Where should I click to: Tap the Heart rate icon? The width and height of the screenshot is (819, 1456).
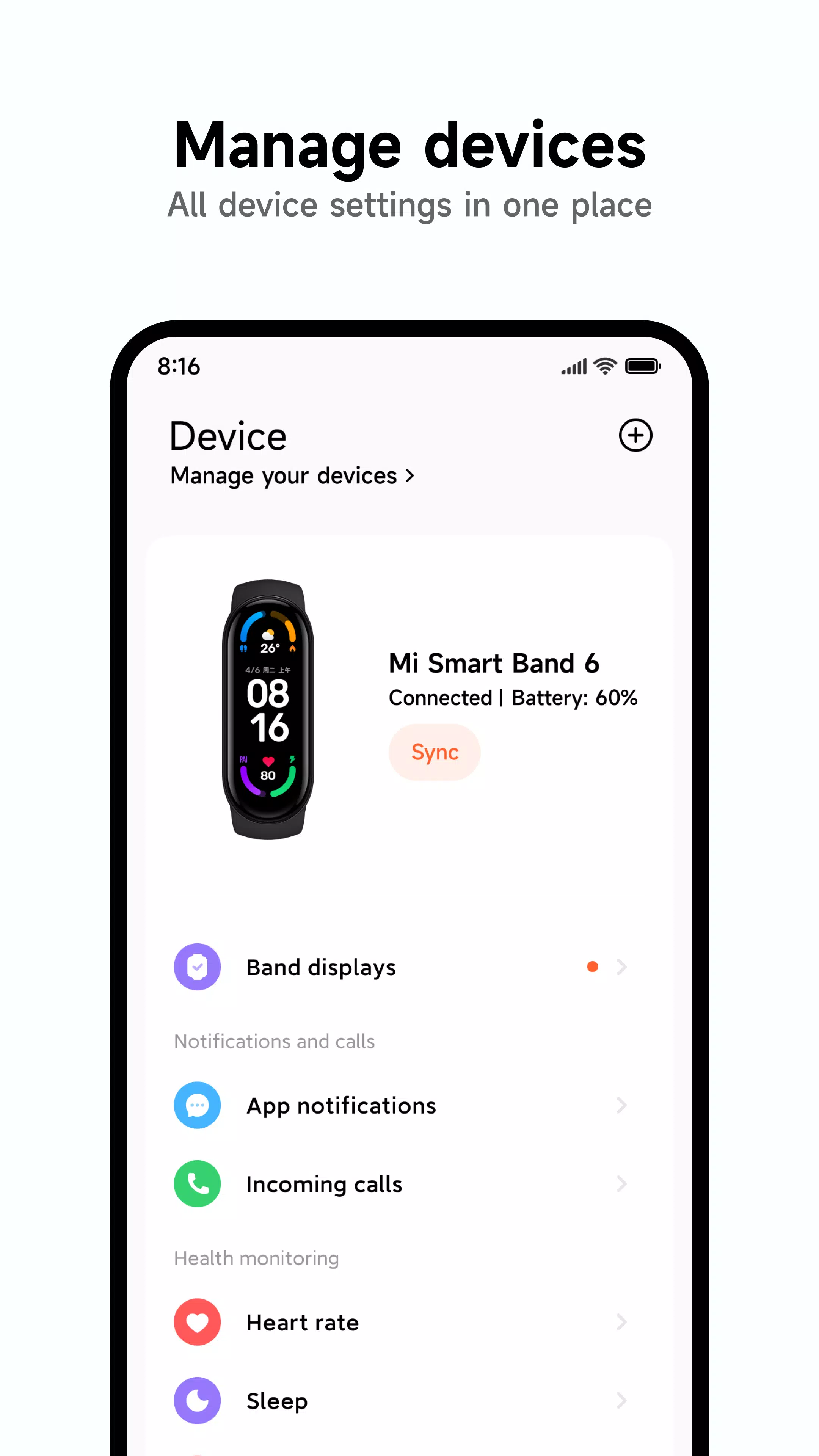(197, 1323)
